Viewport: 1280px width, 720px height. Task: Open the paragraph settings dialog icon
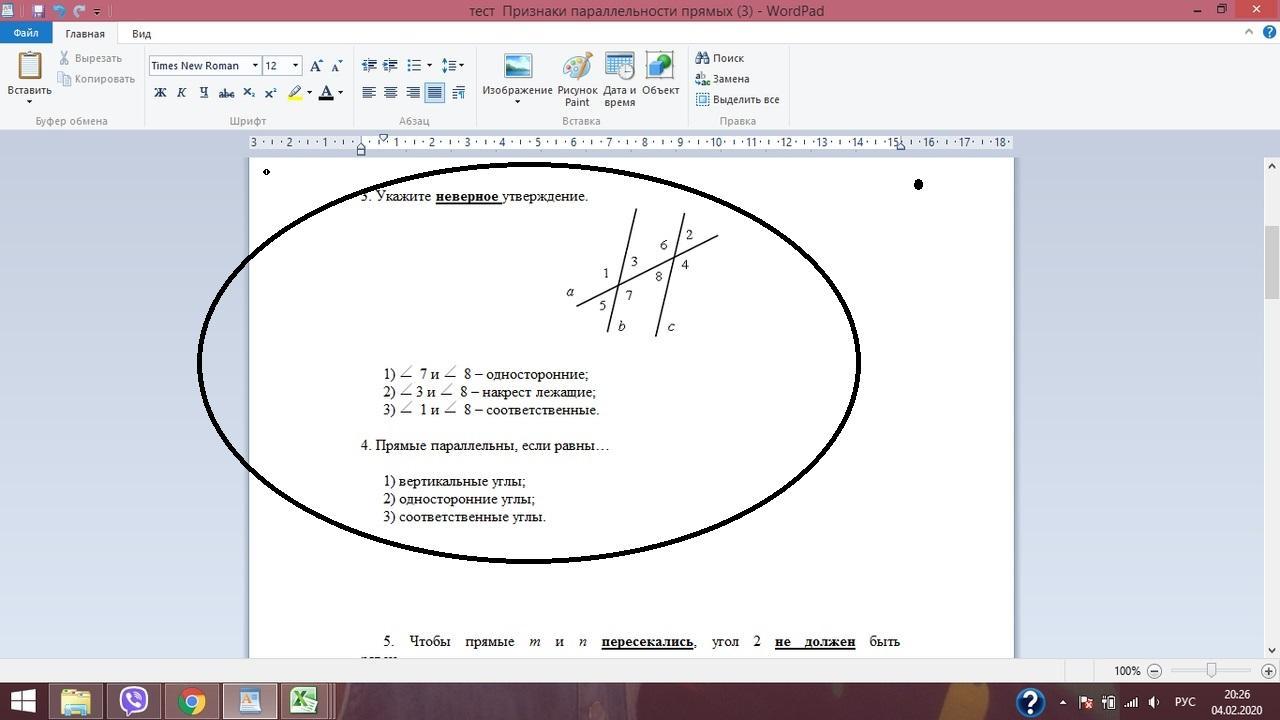pos(459,93)
